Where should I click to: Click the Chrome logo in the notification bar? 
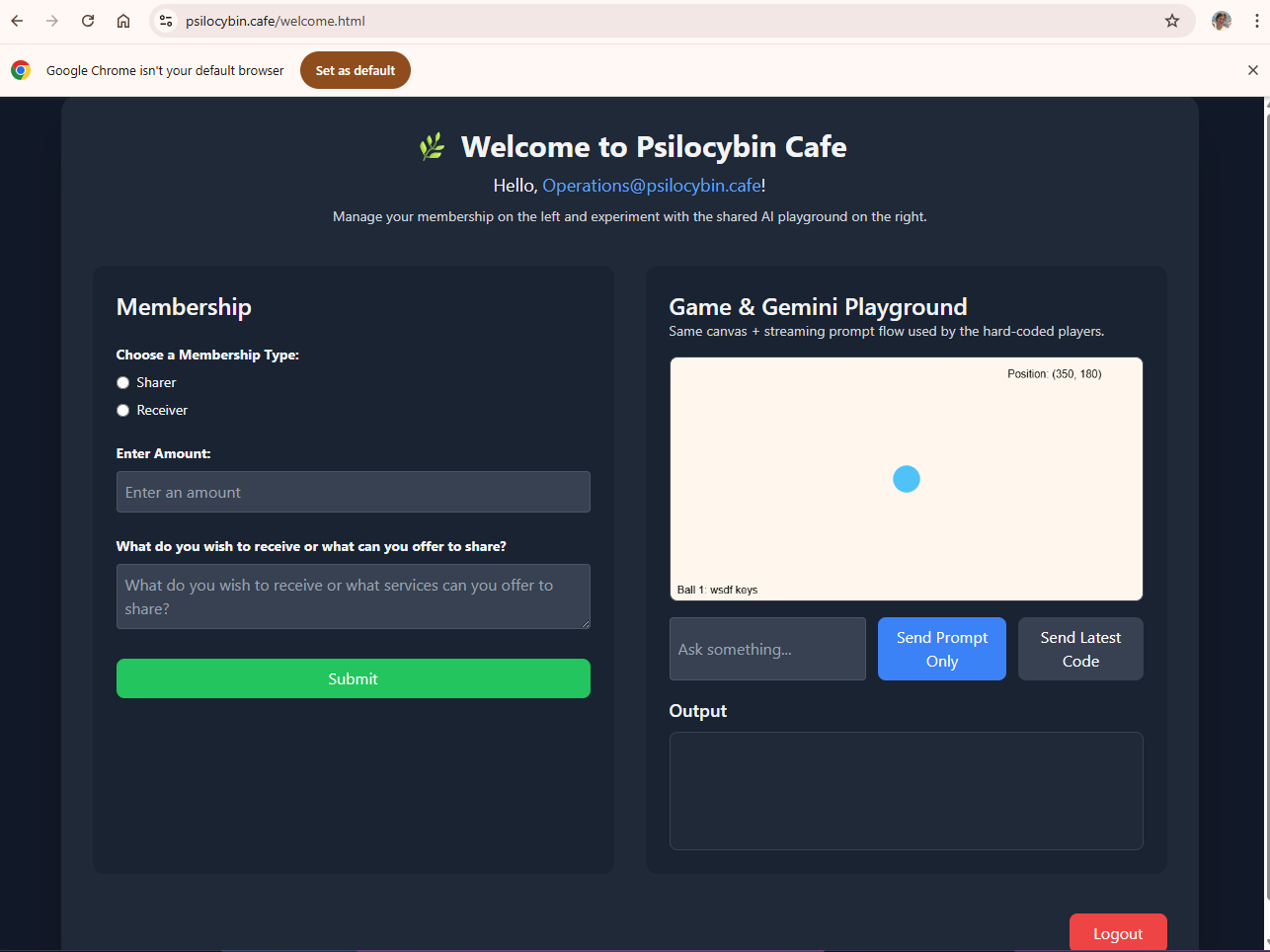20,69
